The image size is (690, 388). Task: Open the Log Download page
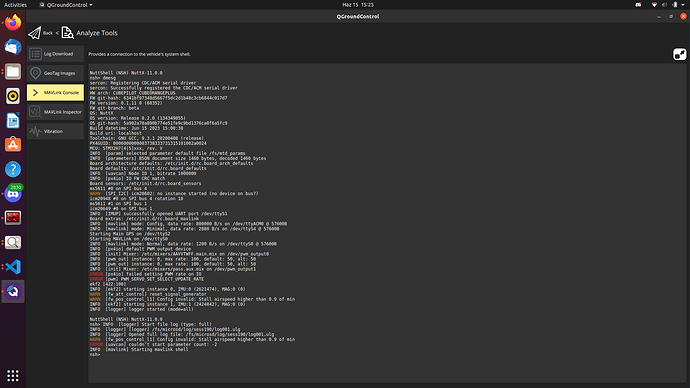click(55, 54)
